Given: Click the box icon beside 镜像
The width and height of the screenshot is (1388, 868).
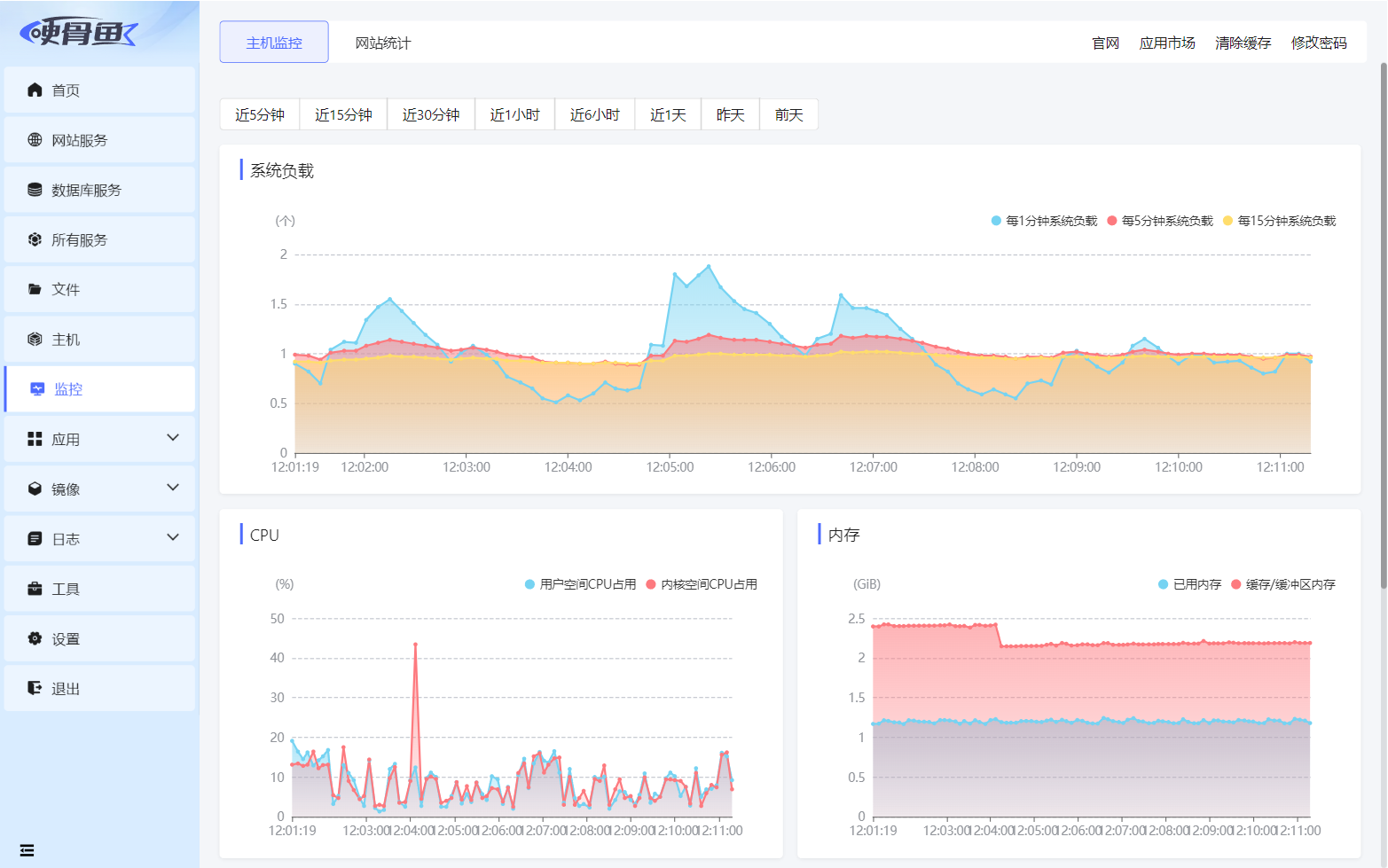Looking at the screenshot, I should (x=35, y=489).
